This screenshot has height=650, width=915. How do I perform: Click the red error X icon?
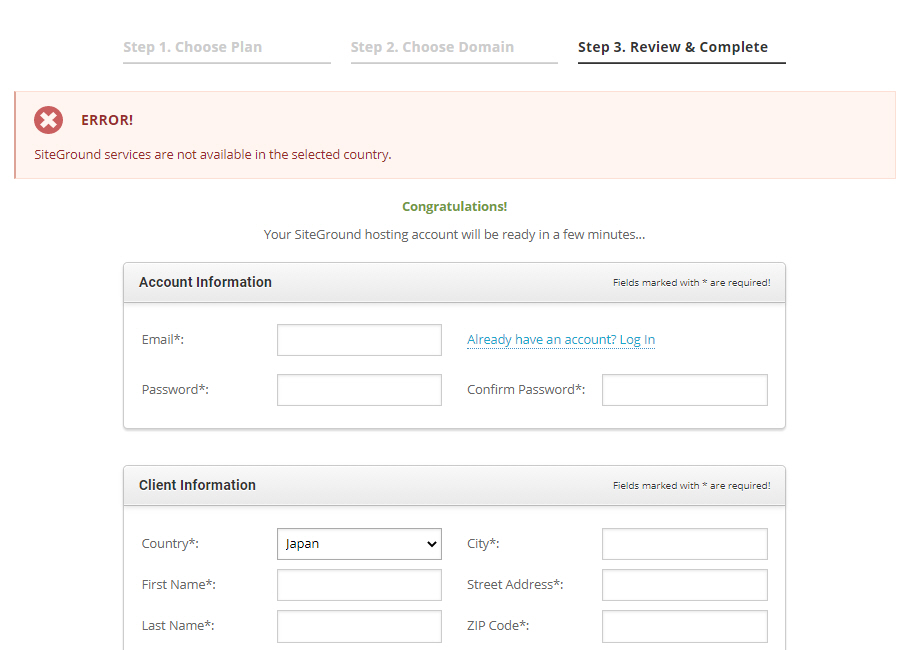[48, 120]
